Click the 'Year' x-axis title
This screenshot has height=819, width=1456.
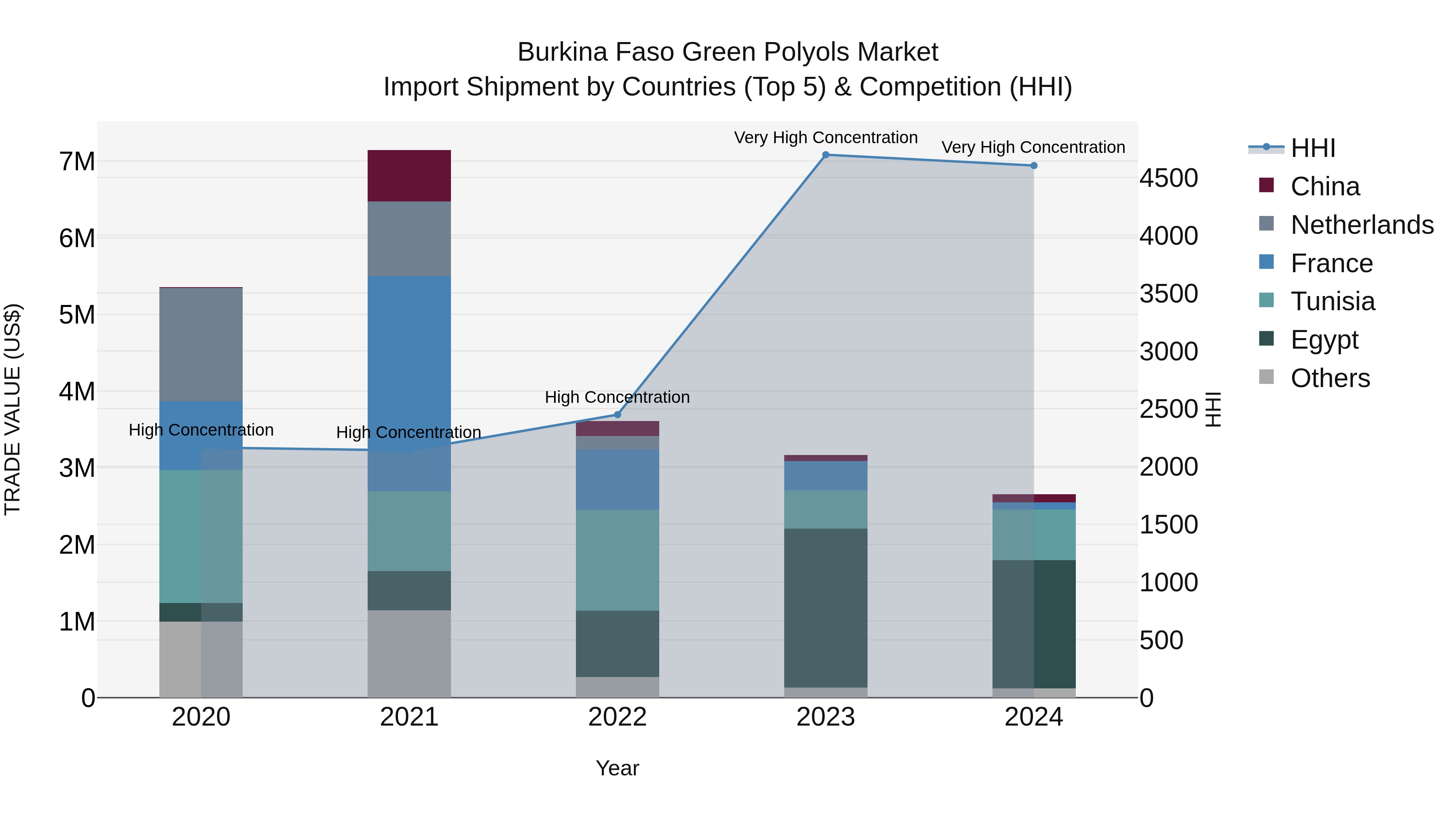click(617, 769)
